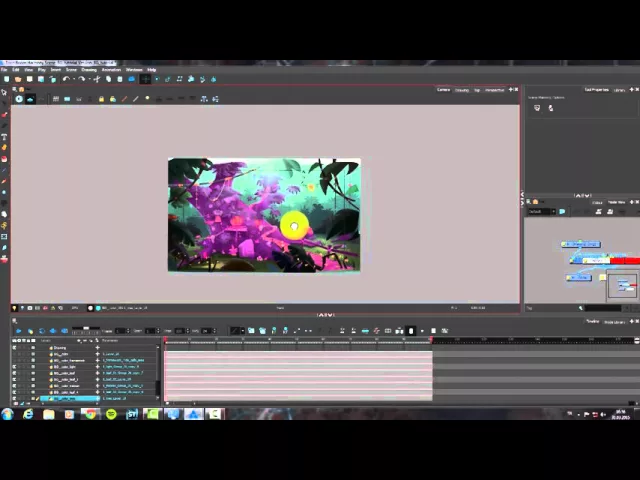Click the volume icon in system tray
Image resolution: width=640 pixels, height=480 pixels.
click(603, 415)
